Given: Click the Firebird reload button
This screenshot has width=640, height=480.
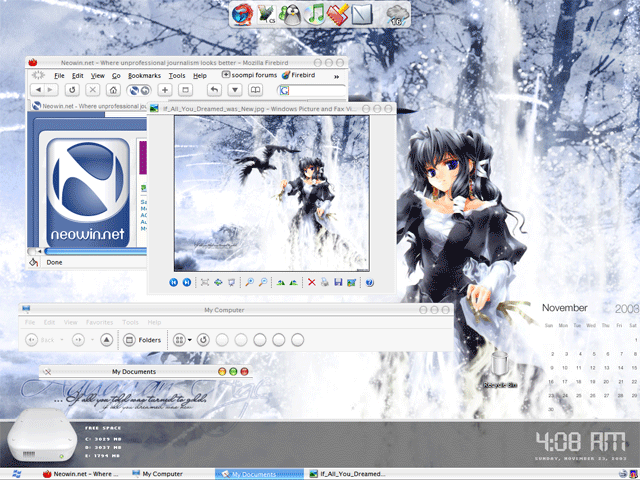Looking at the screenshot, I should pyautogui.click(x=72, y=90).
